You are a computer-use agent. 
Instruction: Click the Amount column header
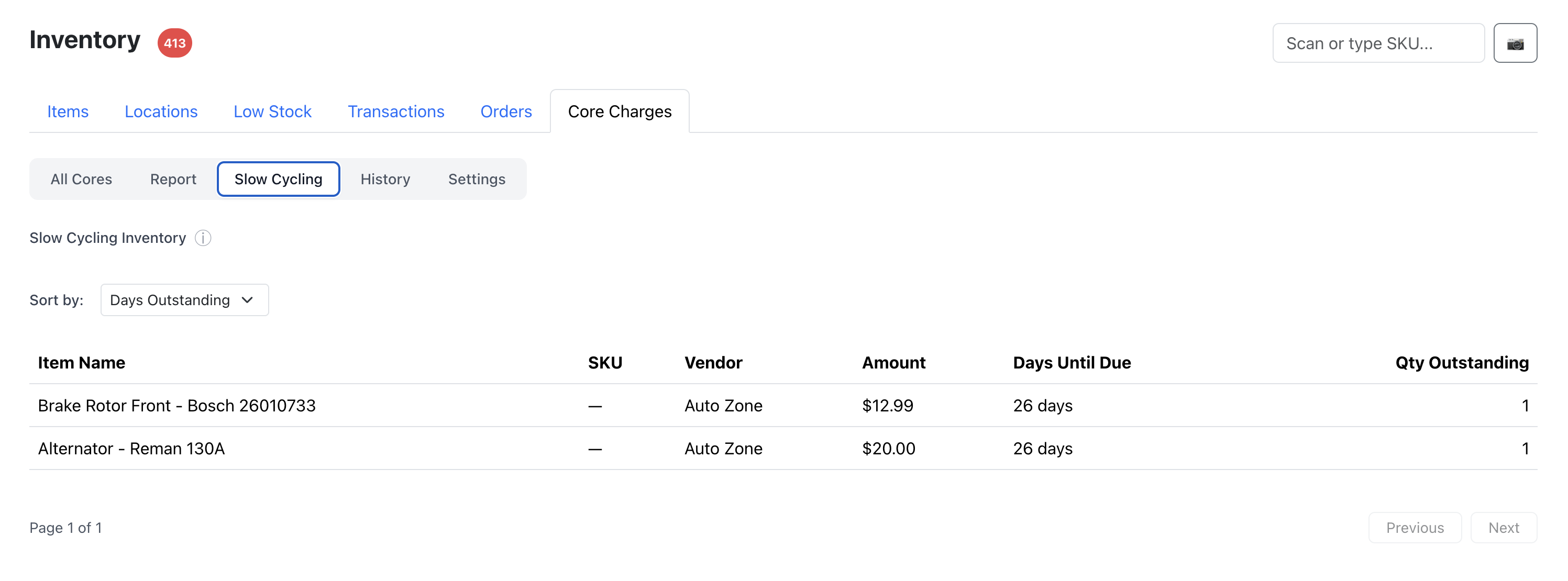[893, 363]
